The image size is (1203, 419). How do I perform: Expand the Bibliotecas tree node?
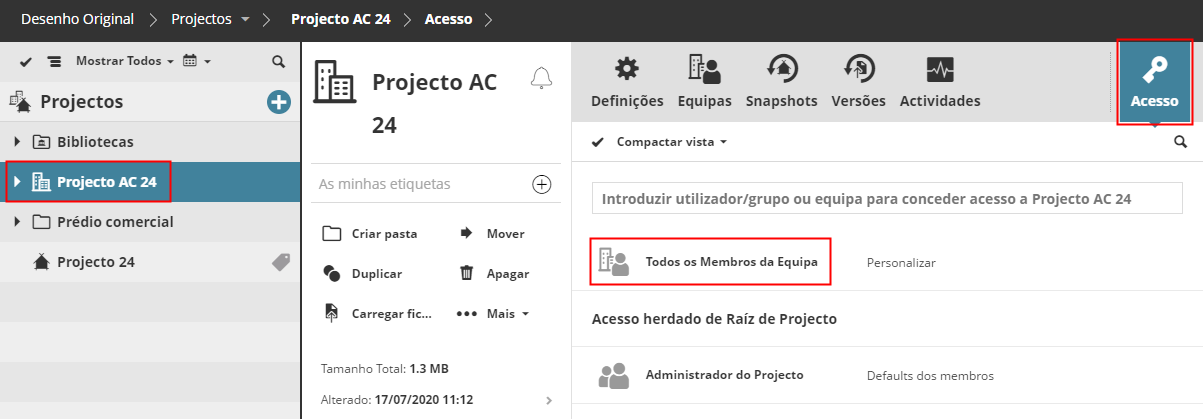point(17,141)
